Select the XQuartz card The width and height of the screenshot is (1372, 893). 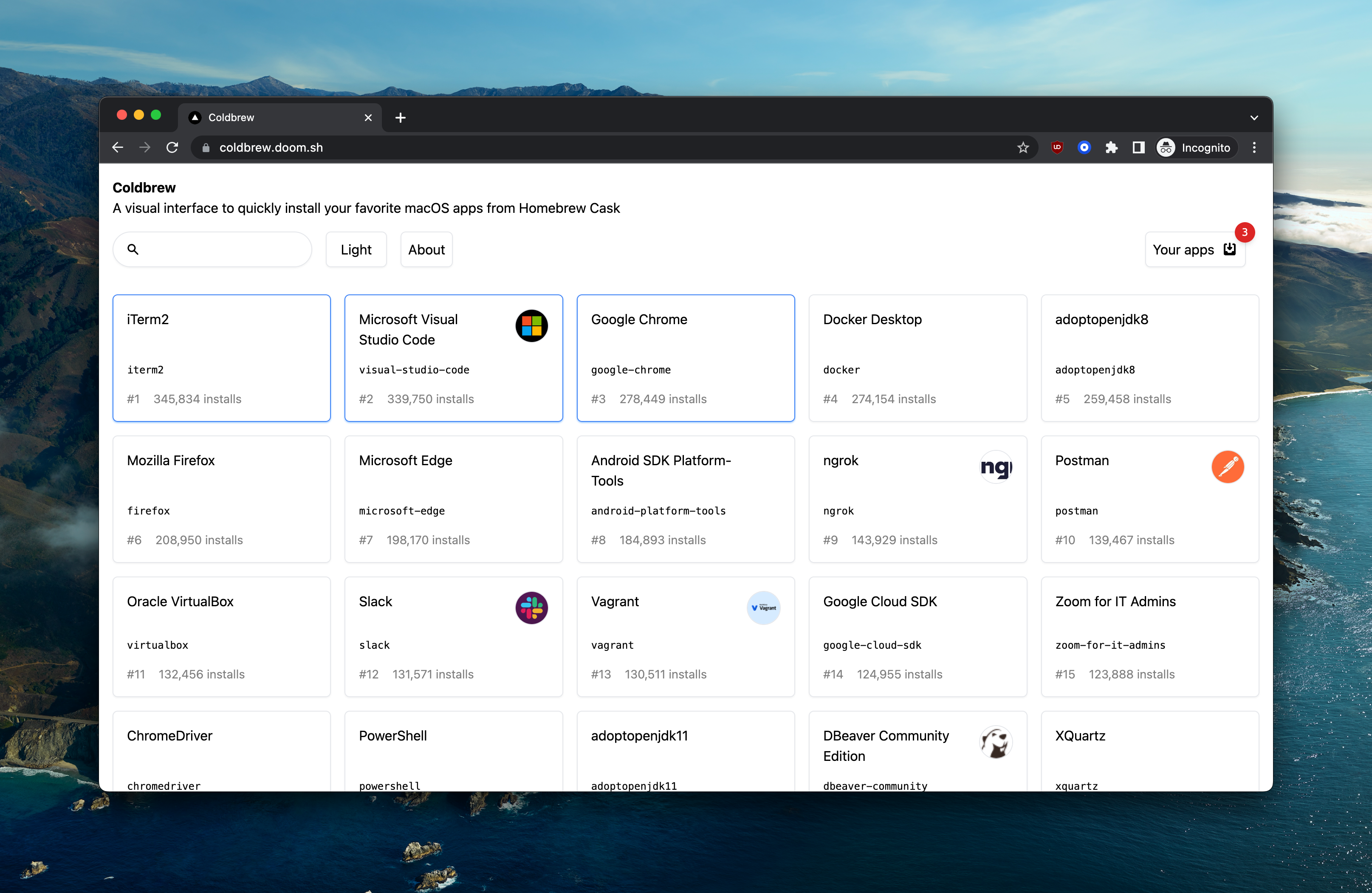[1149, 751]
